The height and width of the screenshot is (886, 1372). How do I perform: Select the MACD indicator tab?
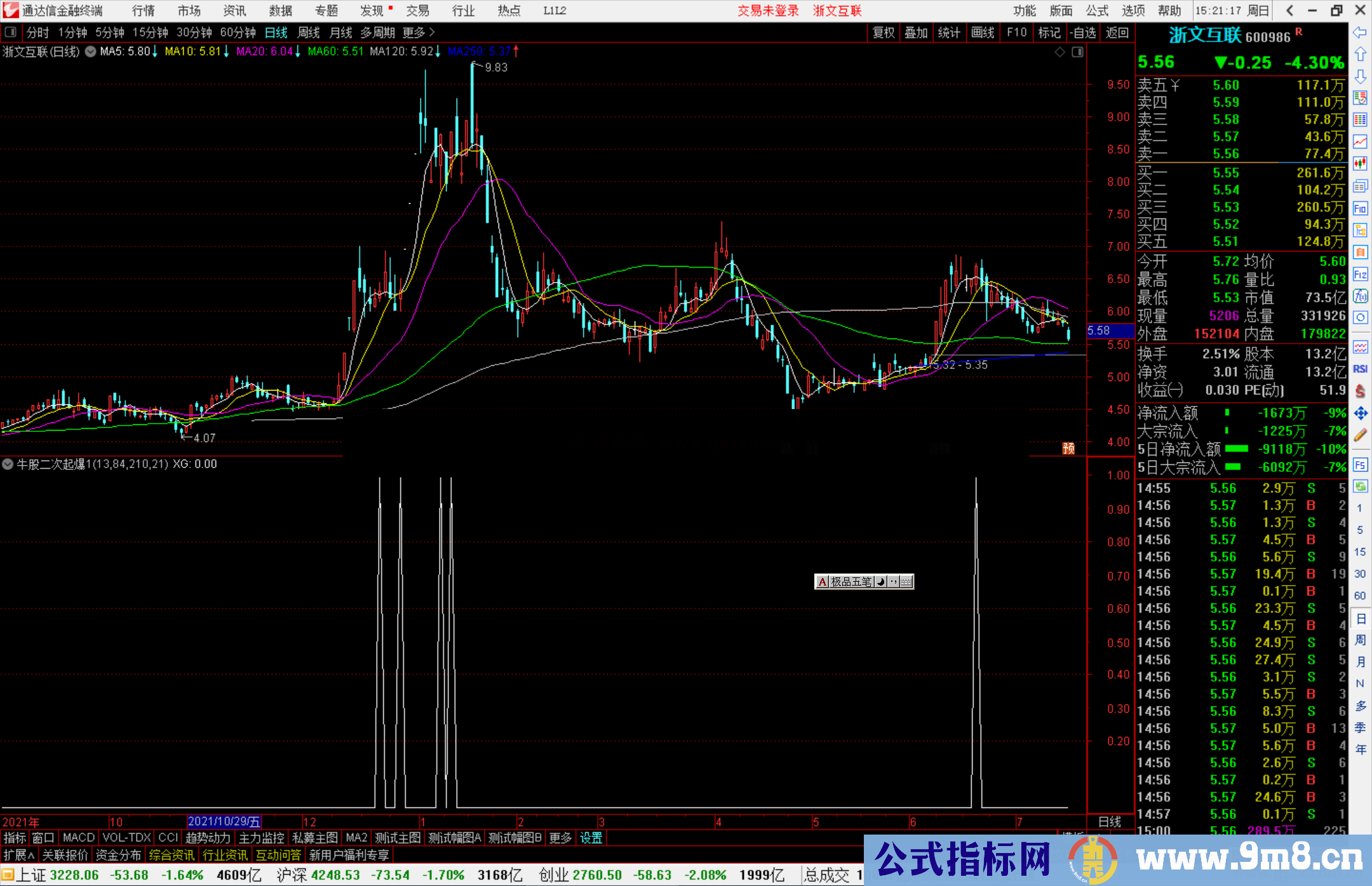tap(79, 838)
